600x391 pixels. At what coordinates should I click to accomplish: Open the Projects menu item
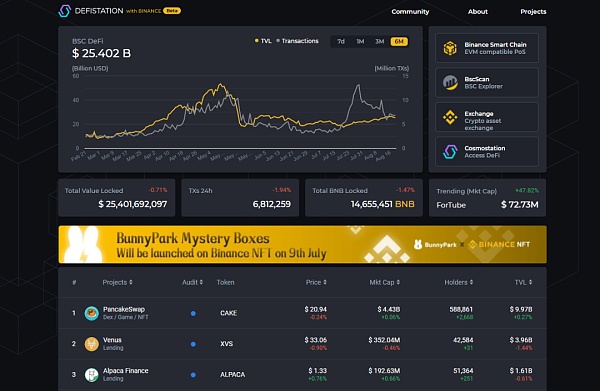click(x=533, y=11)
